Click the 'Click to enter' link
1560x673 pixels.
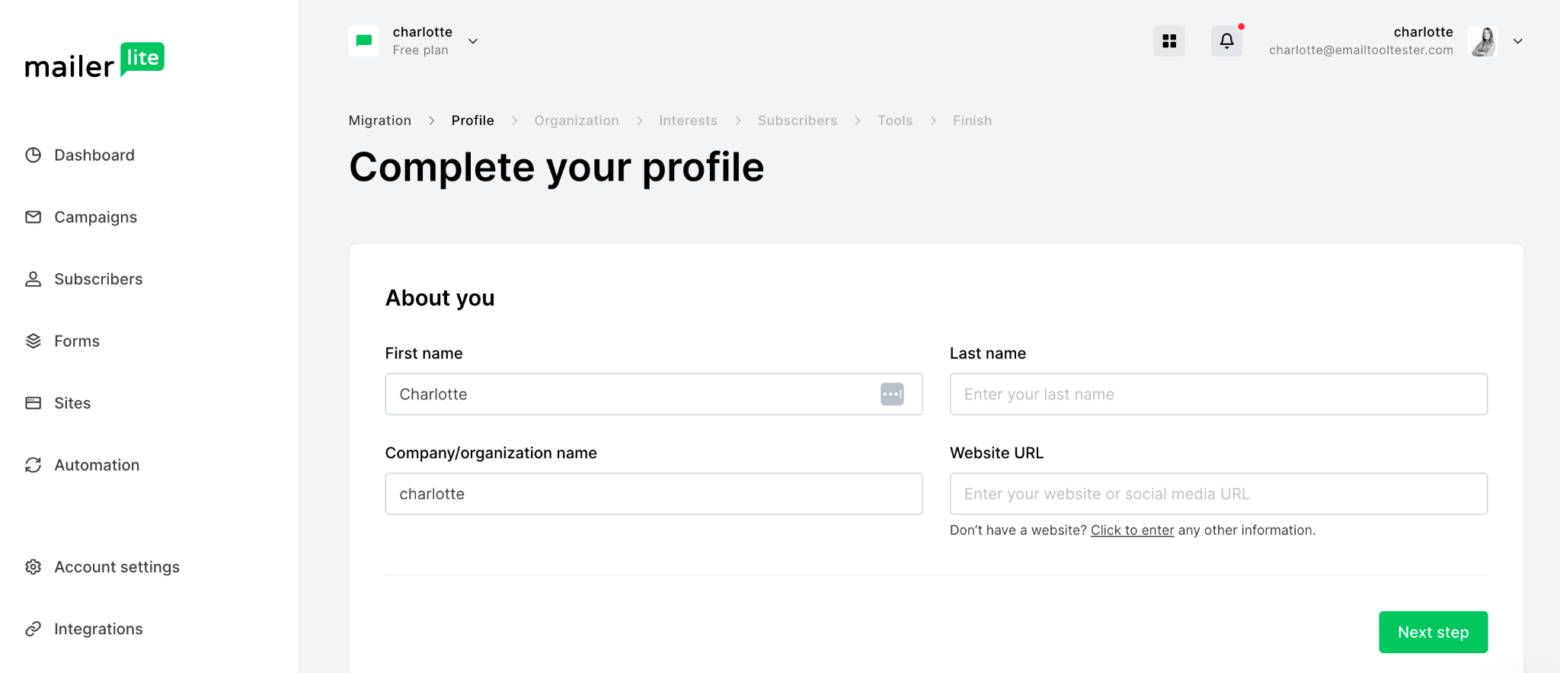point(1131,530)
